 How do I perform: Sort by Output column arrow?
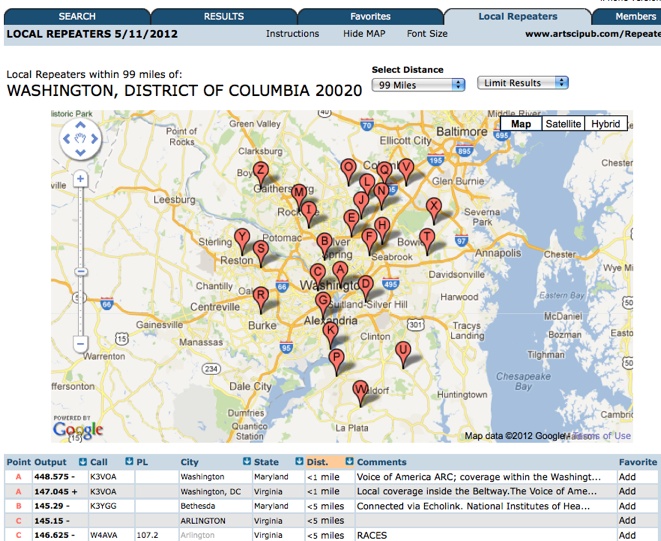coord(82,461)
